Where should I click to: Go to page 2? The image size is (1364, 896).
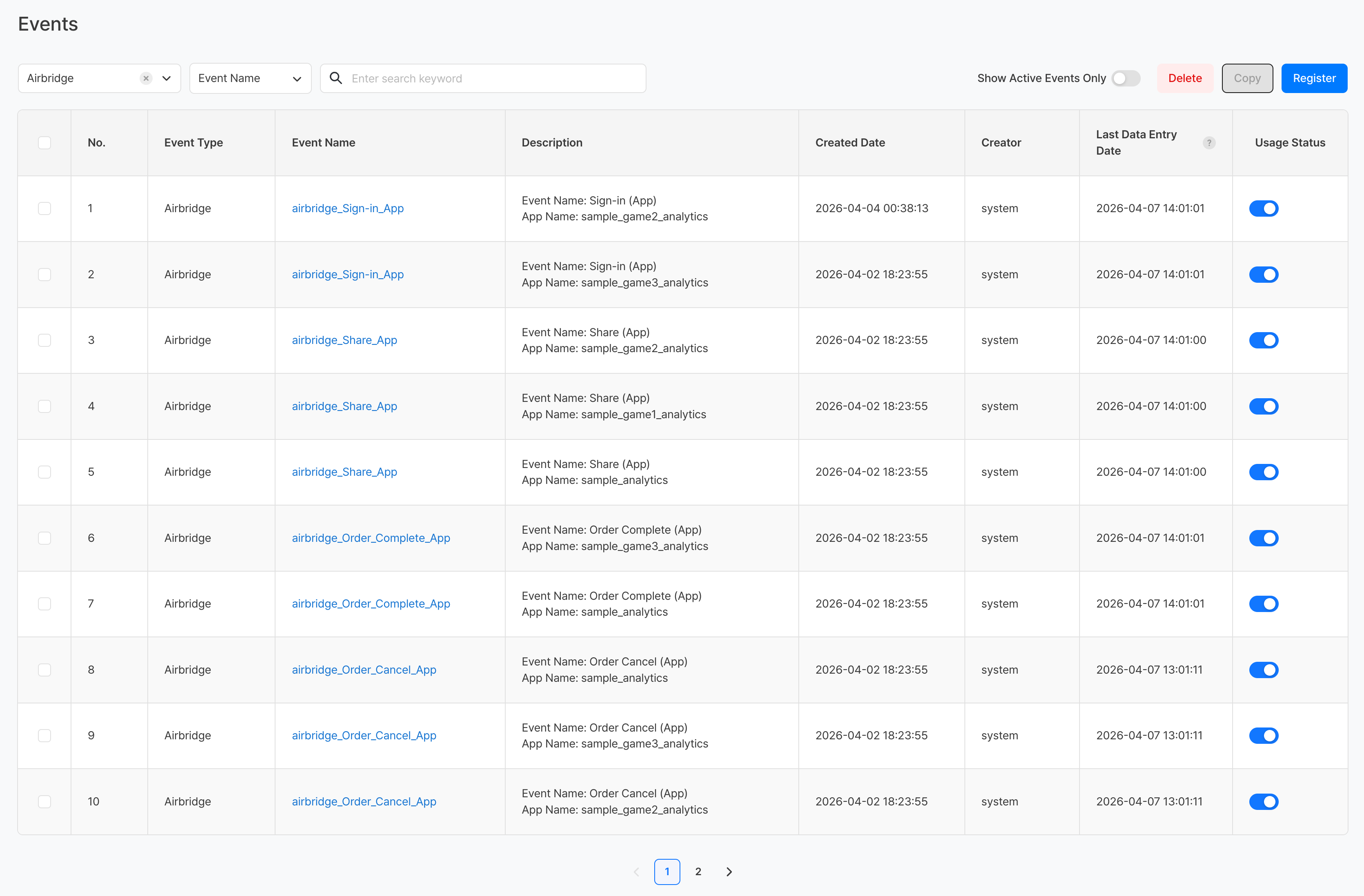pyautogui.click(x=698, y=872)
